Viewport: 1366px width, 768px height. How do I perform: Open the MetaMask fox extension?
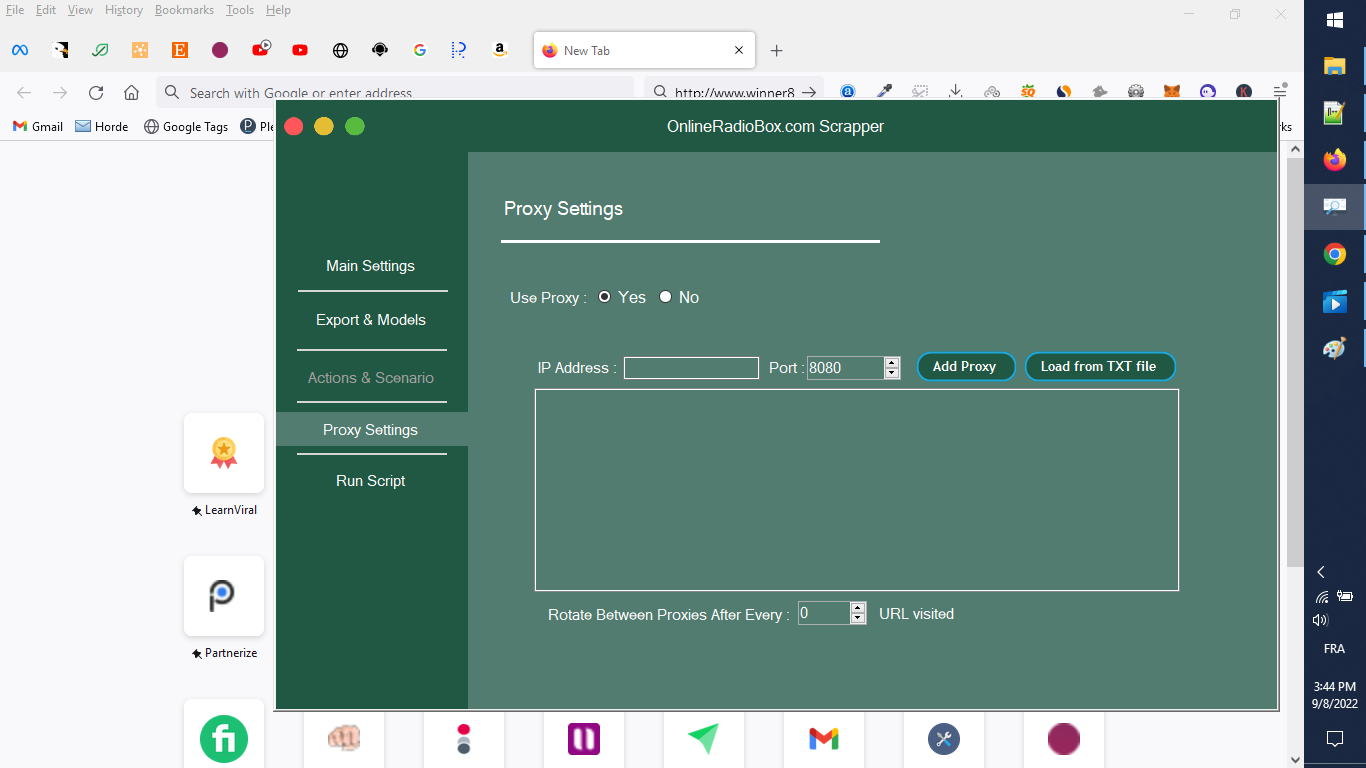[x=1172, y=91]
